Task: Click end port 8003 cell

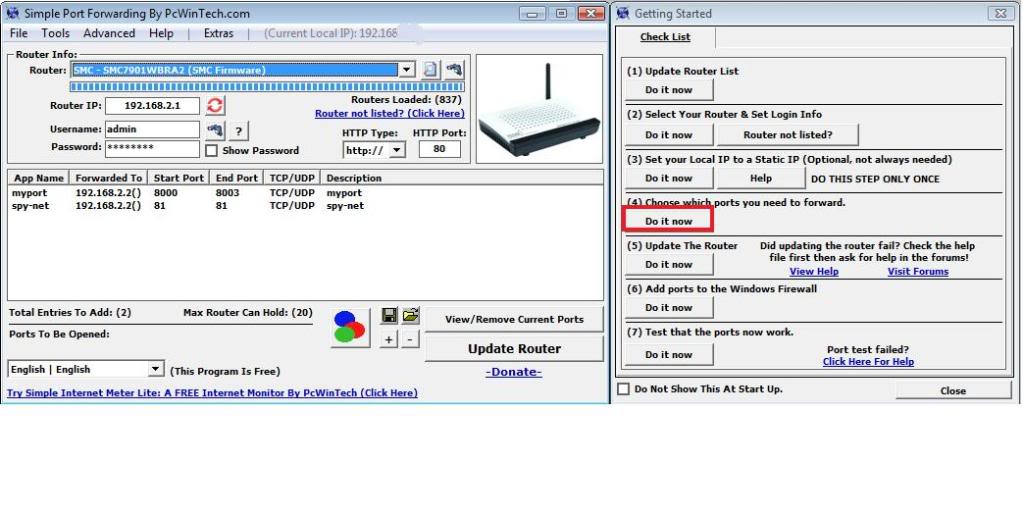Action: (228, 193)
